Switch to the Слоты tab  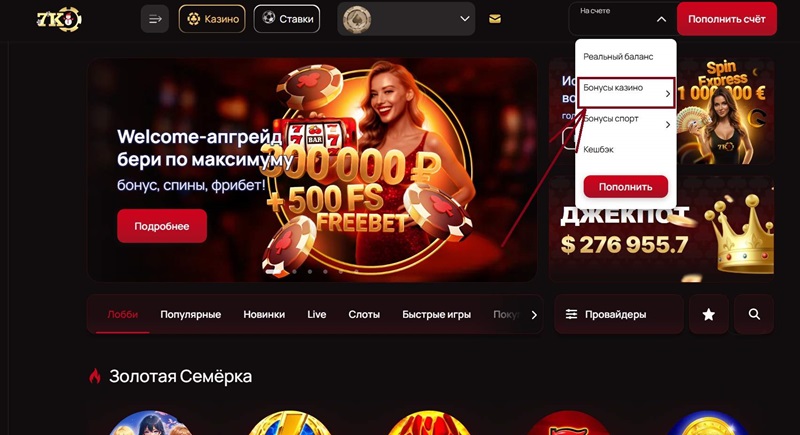click(x=364, y=315)
